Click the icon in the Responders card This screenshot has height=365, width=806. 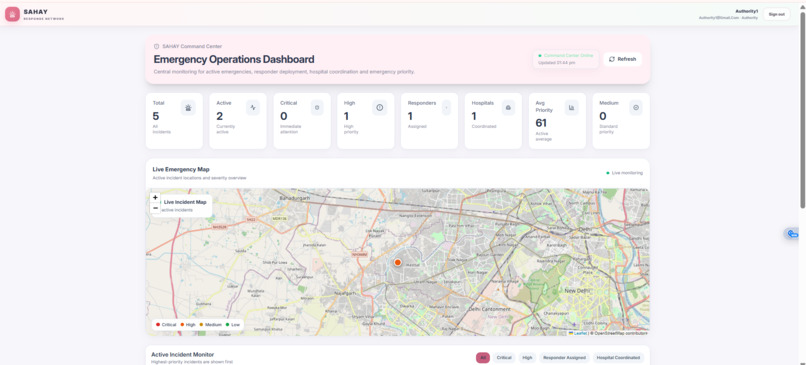tap(446, 107)
